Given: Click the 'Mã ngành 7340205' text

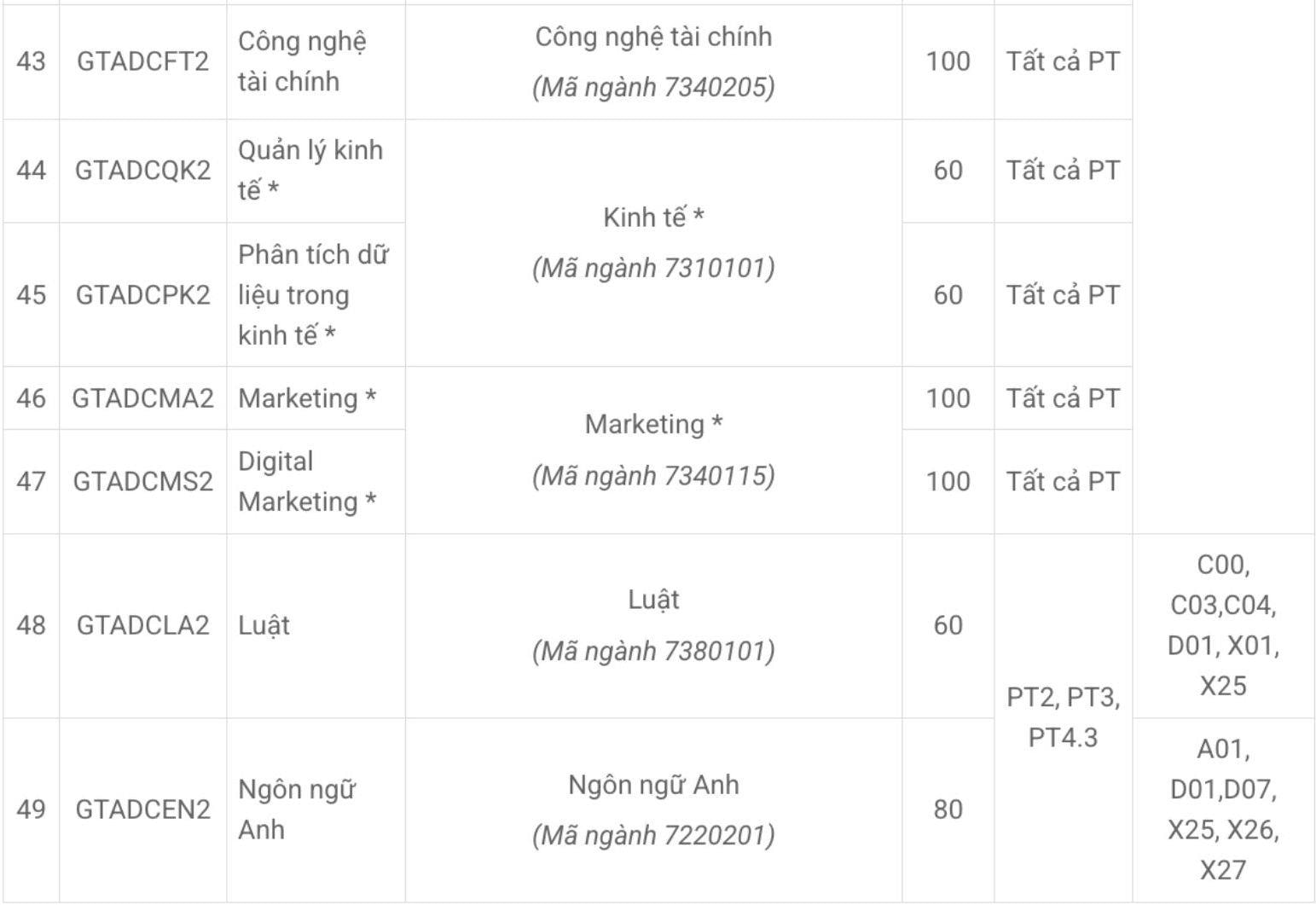Looking at the screenshot, I should click(x=653, y=87).
